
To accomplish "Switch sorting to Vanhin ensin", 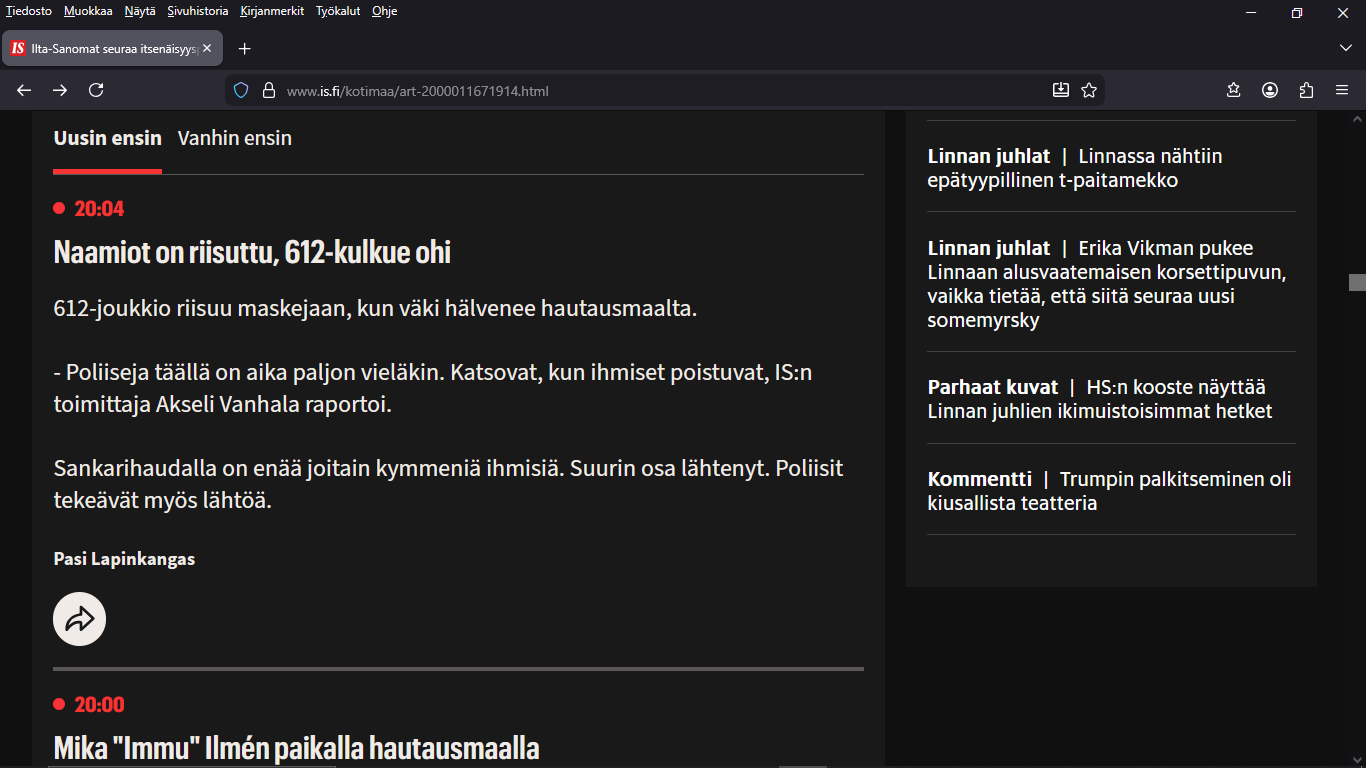I will pos(235,138).
